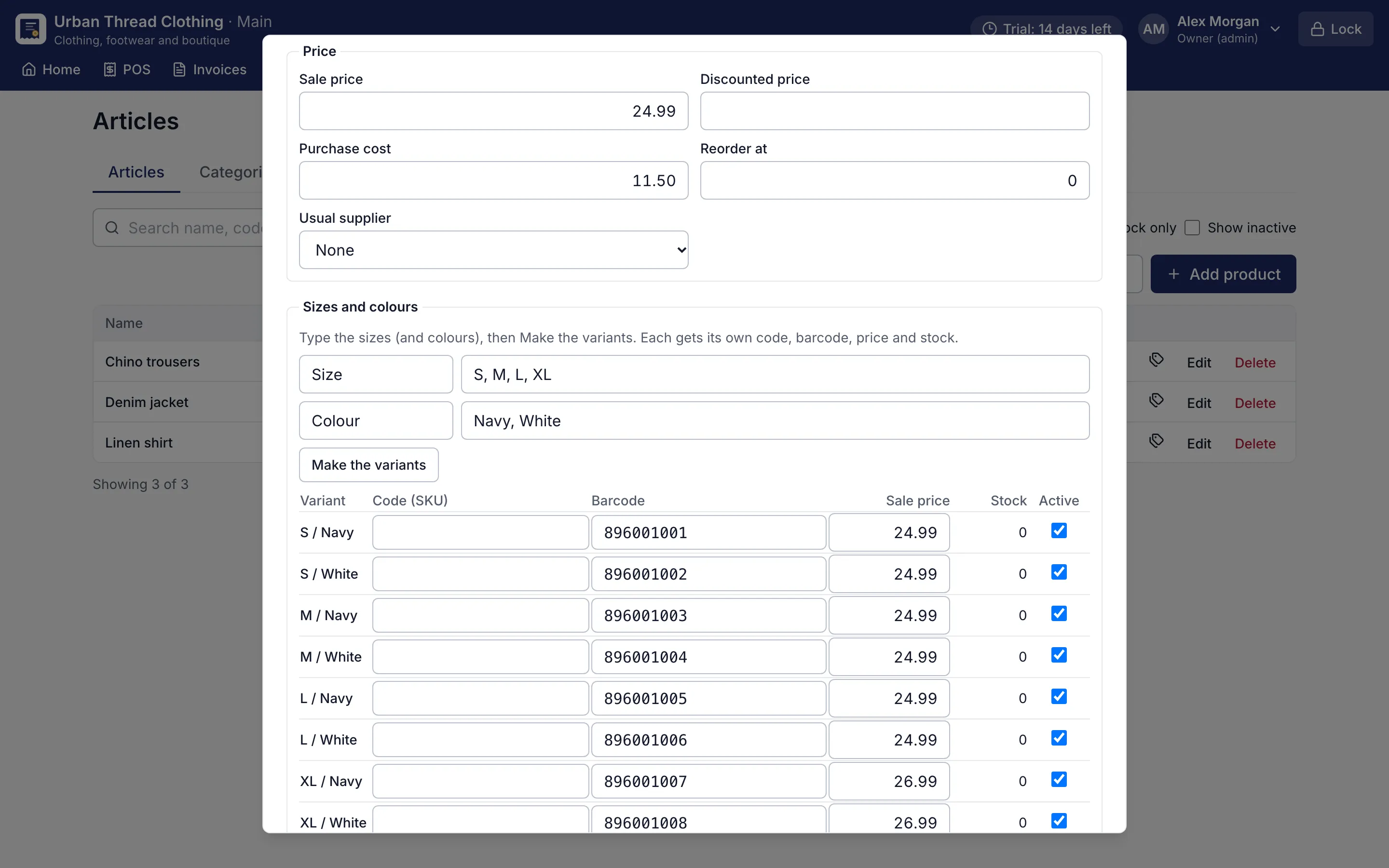The height and width of the screenshot is (868, 1389).
Task: Open the POS menu item
Action: tap(127, 69)
